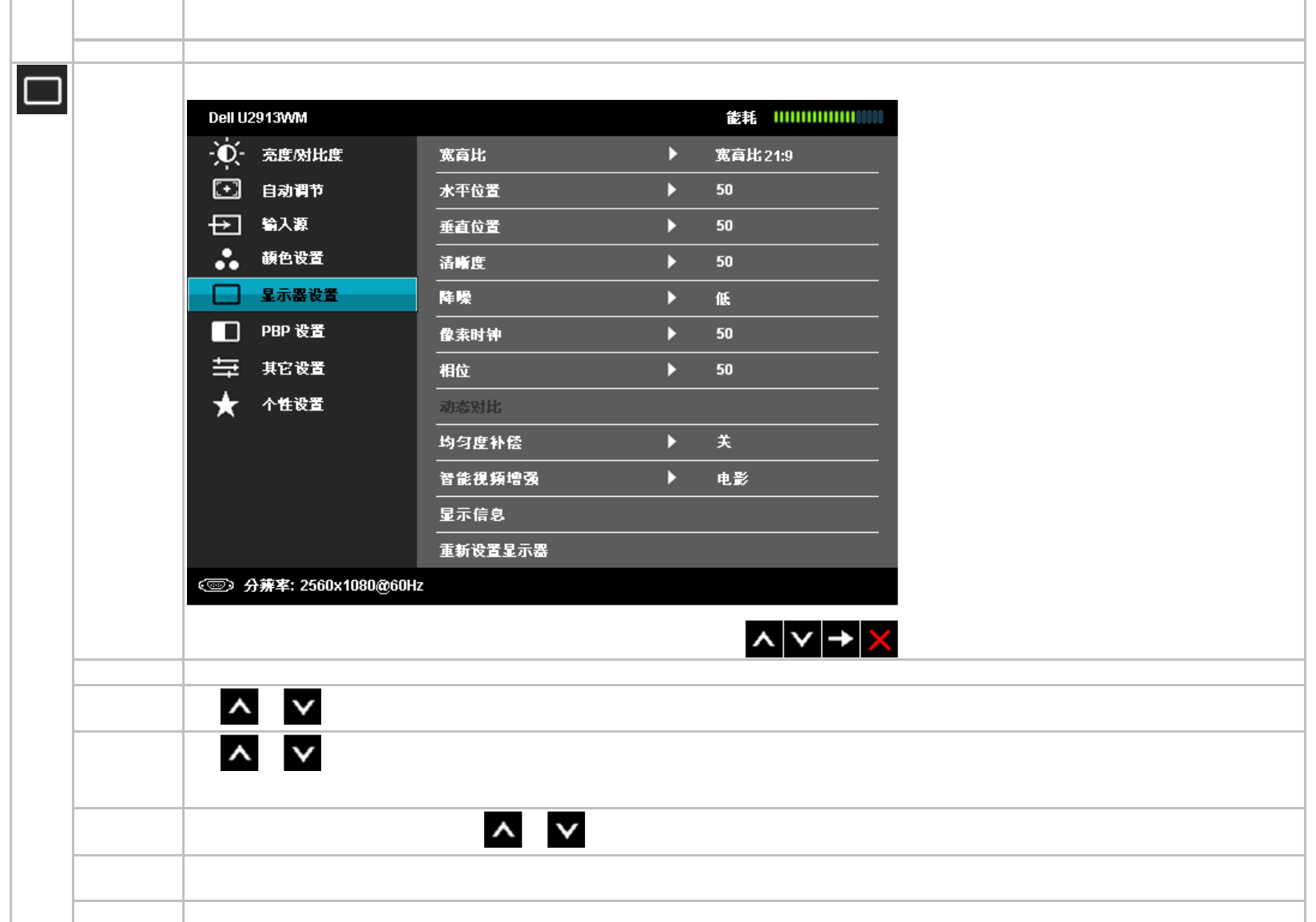Viewport: 1316px width, 922px height.
Task: Open the 个性设置 menu item
Action: pyautogui.click(x=302, y=404)
